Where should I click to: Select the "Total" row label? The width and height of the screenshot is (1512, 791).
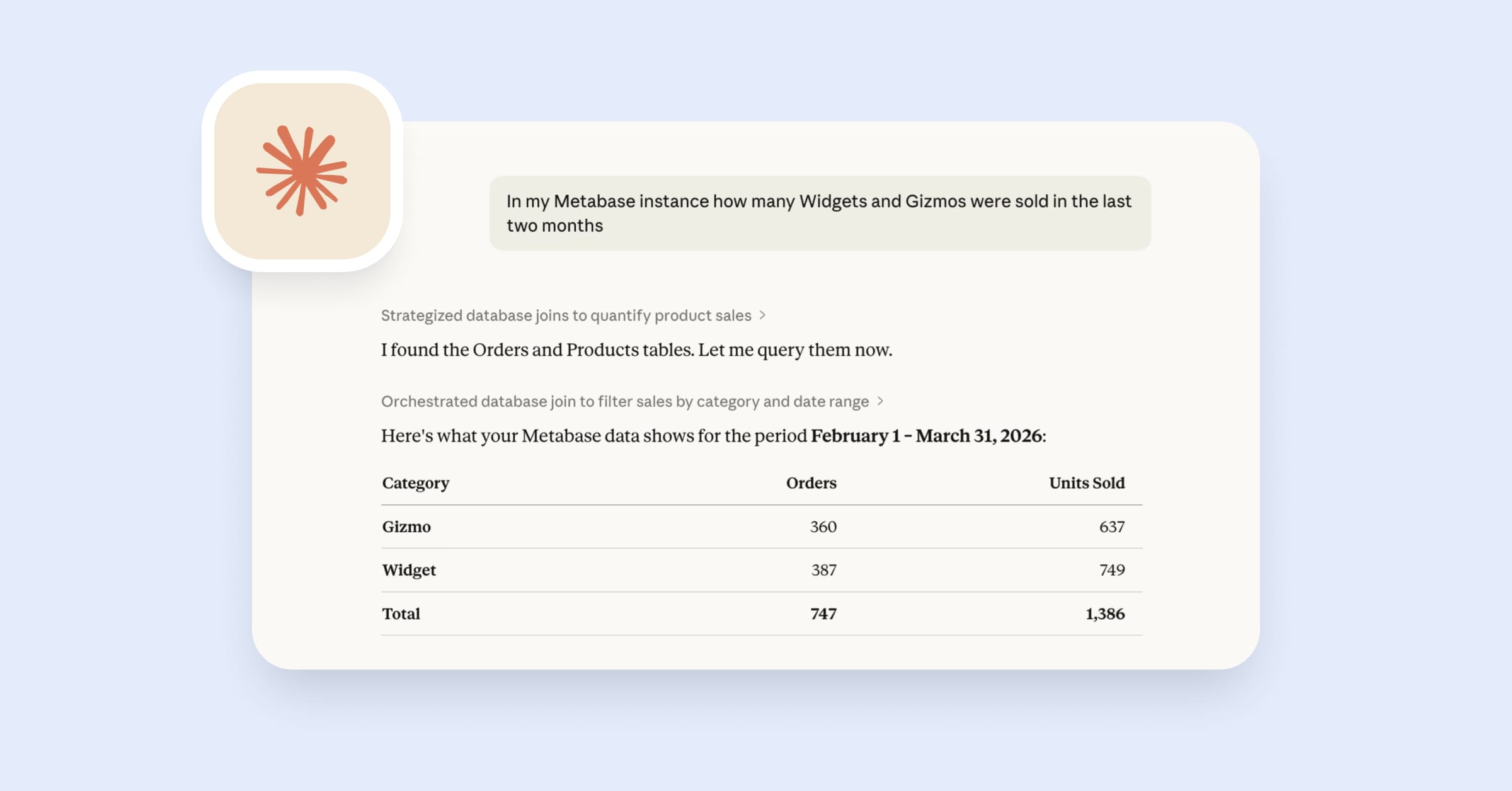point(401,613)
